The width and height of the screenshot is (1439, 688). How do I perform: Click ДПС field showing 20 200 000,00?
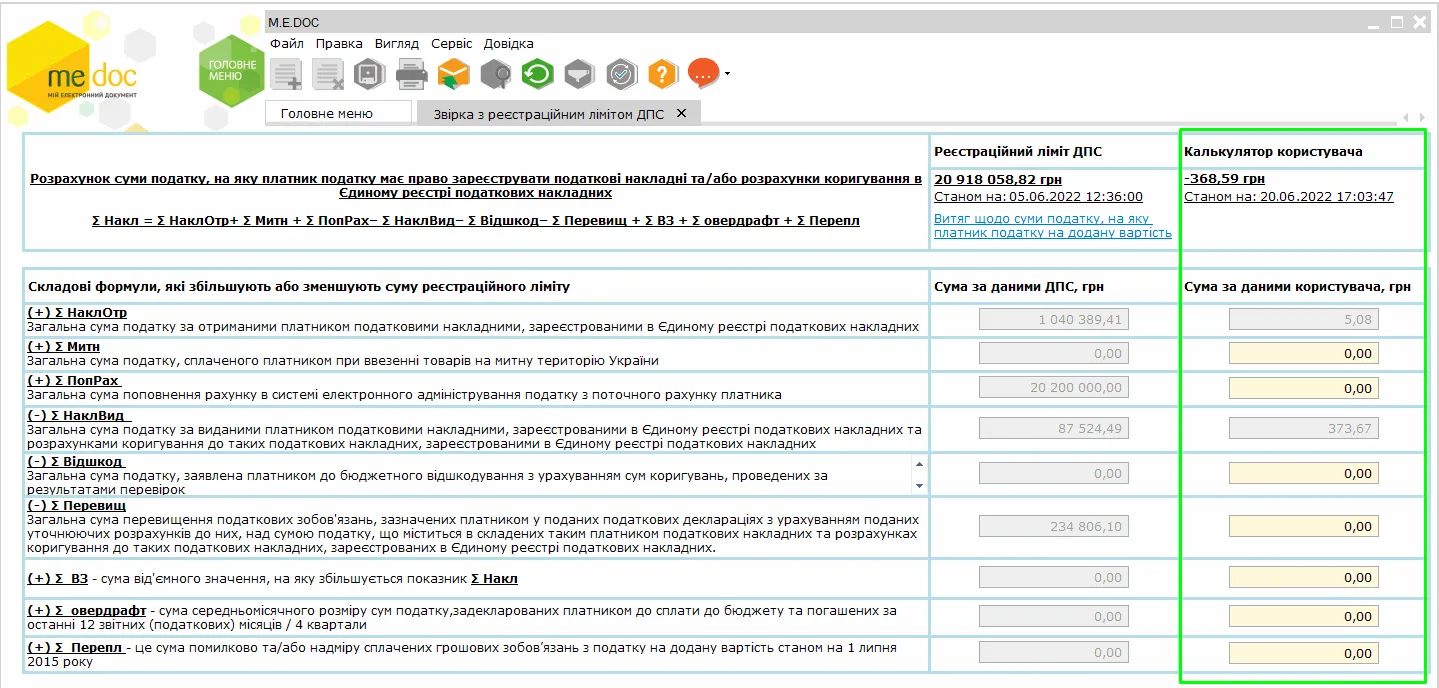coord(1054,388)
